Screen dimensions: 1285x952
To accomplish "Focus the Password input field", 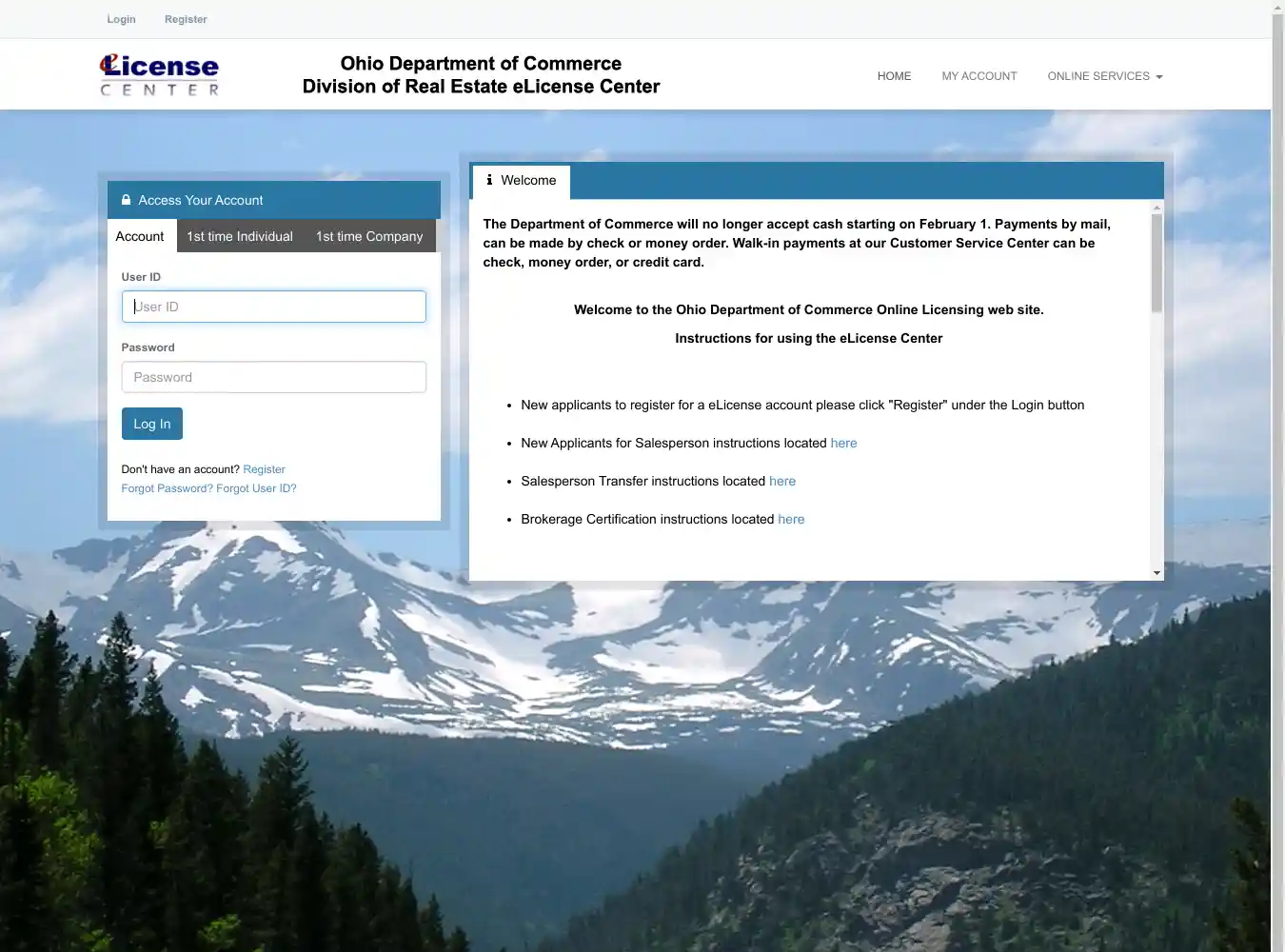I will pyautogui.click(x=273, y=377).
